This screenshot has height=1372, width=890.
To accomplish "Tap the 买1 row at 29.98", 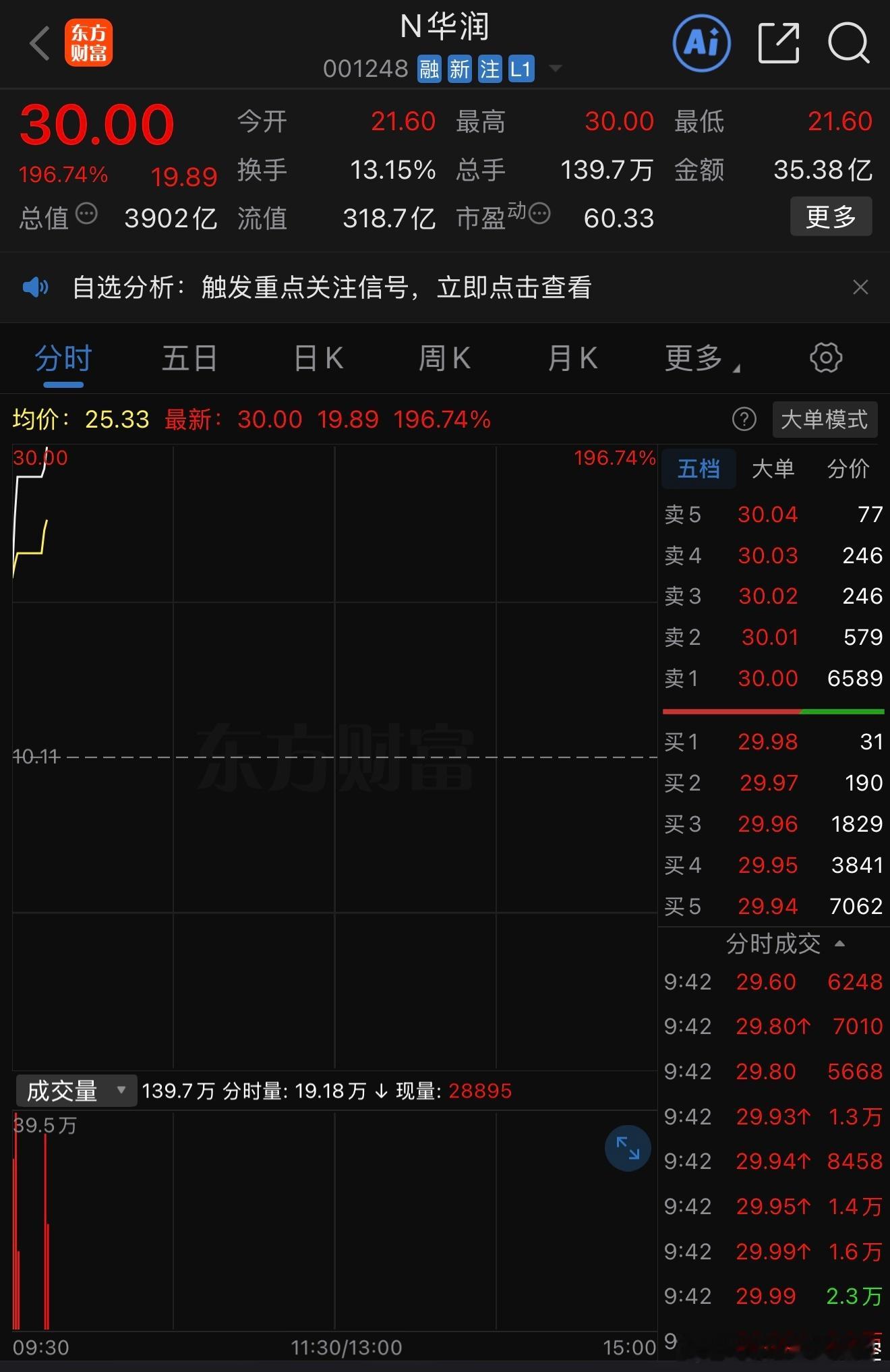I will (x=773, y=742).
